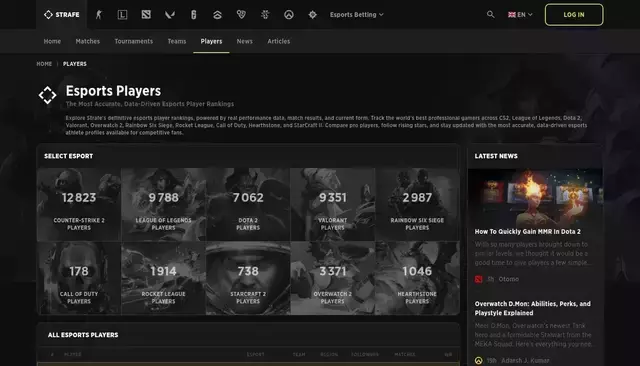Select League of Legends Players card
The width and height of the screenshot is (640, 366).
164,204
